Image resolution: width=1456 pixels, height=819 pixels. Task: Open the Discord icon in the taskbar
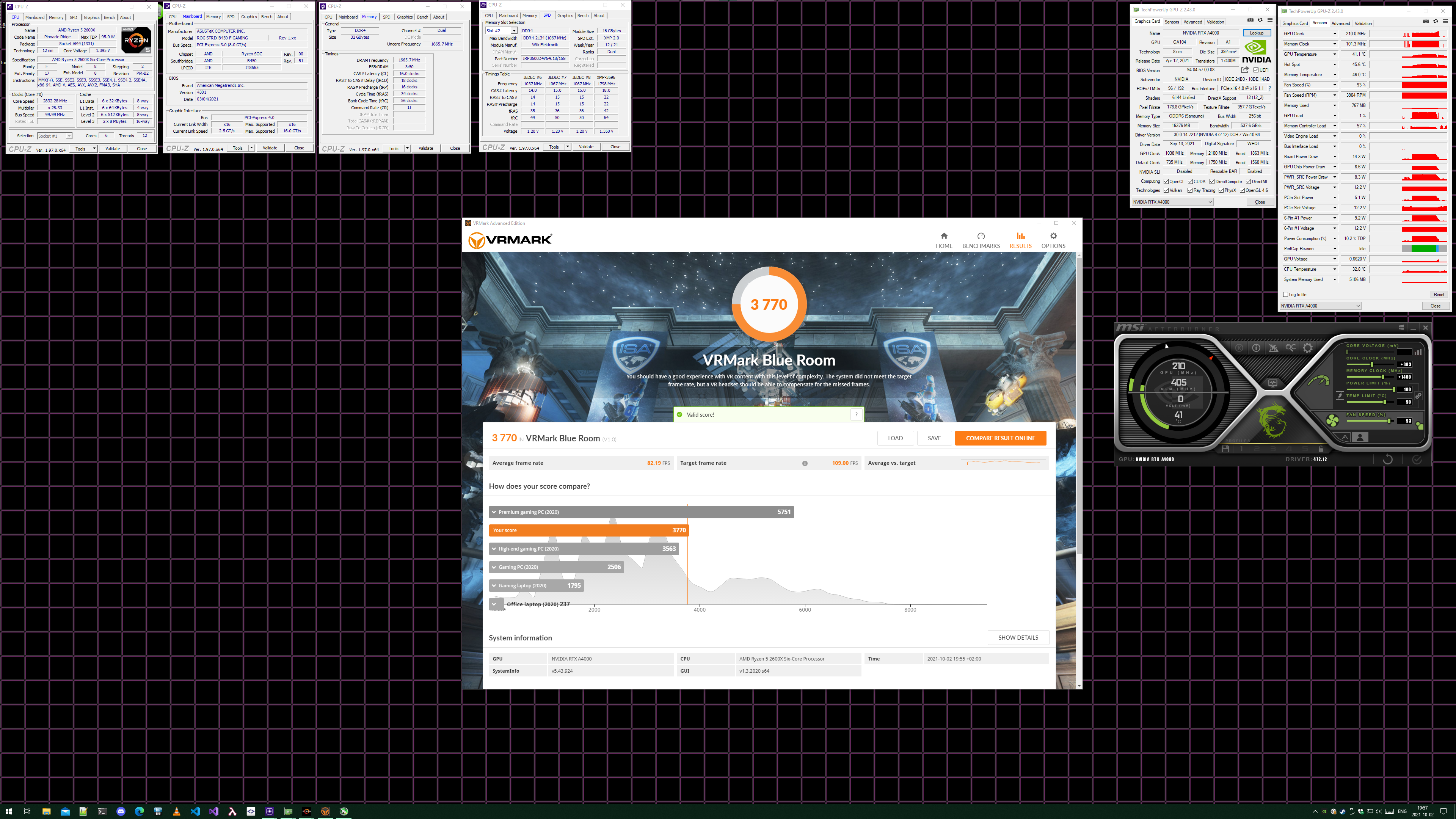121,811
